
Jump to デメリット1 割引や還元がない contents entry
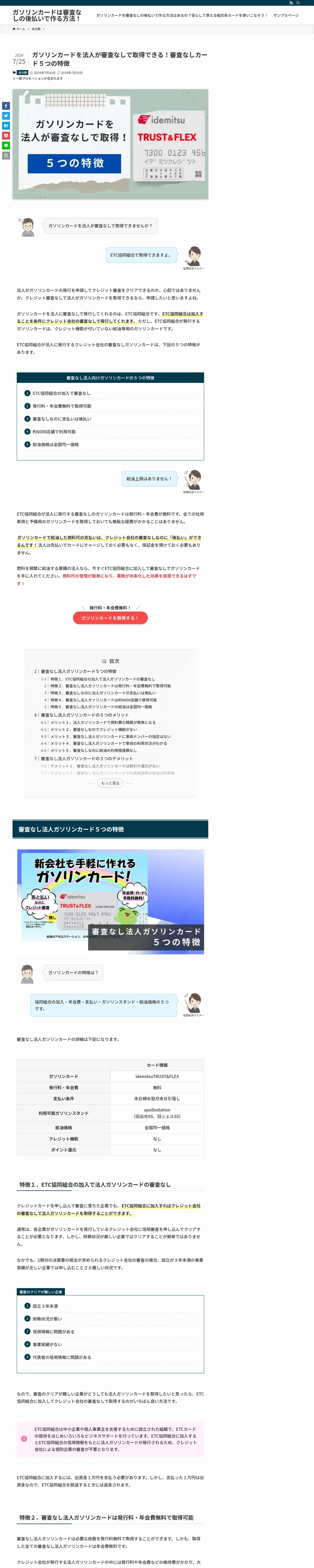click(105, 766)
